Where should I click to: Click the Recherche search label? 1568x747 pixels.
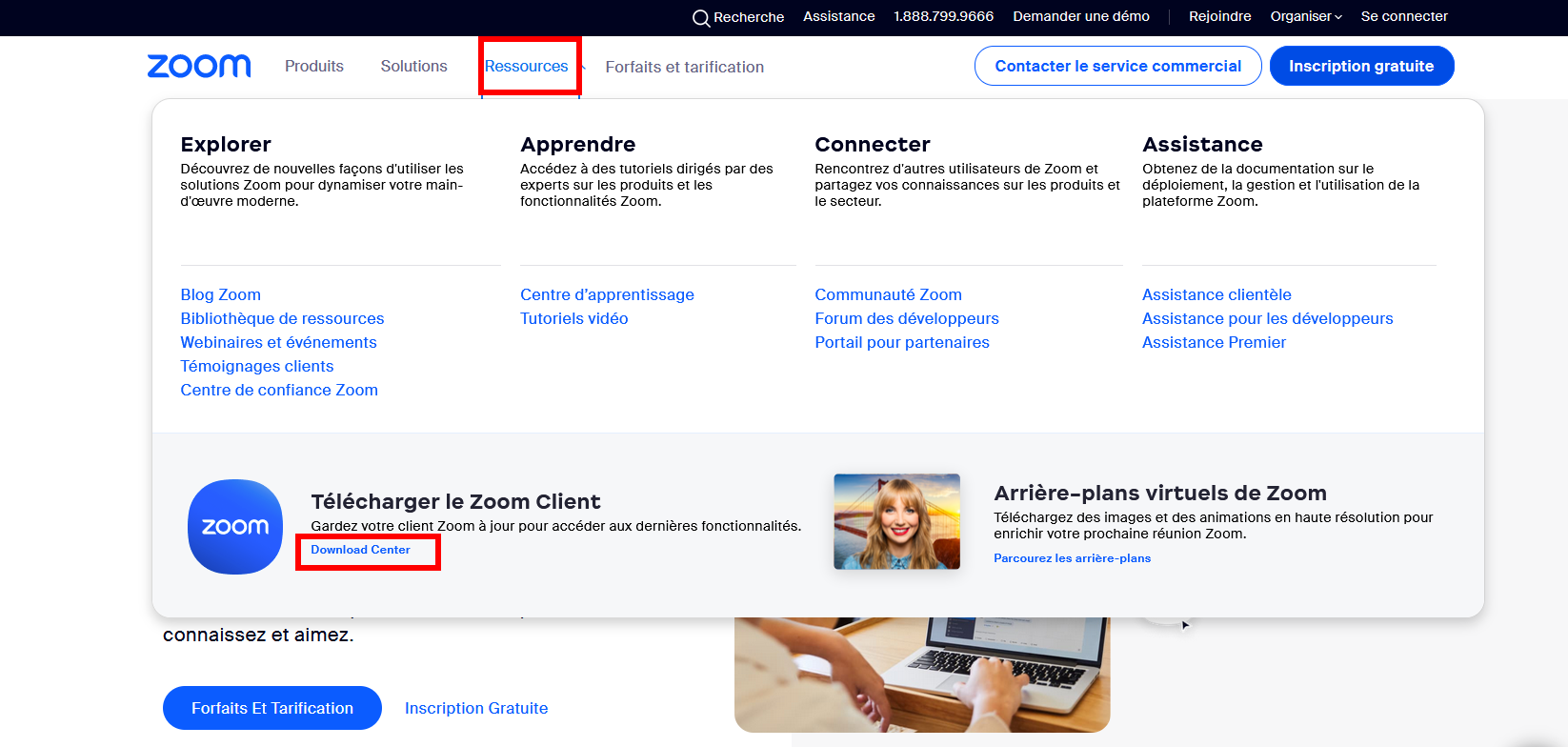click(749, 17)
